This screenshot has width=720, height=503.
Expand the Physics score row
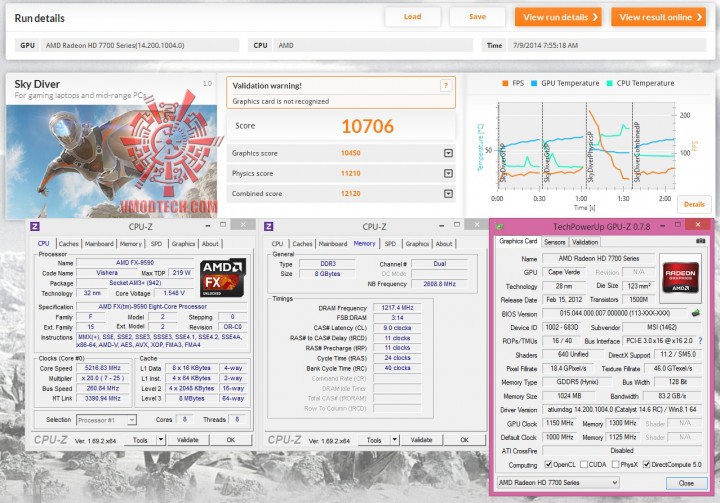pyautogui.click(x=449, y=173)
